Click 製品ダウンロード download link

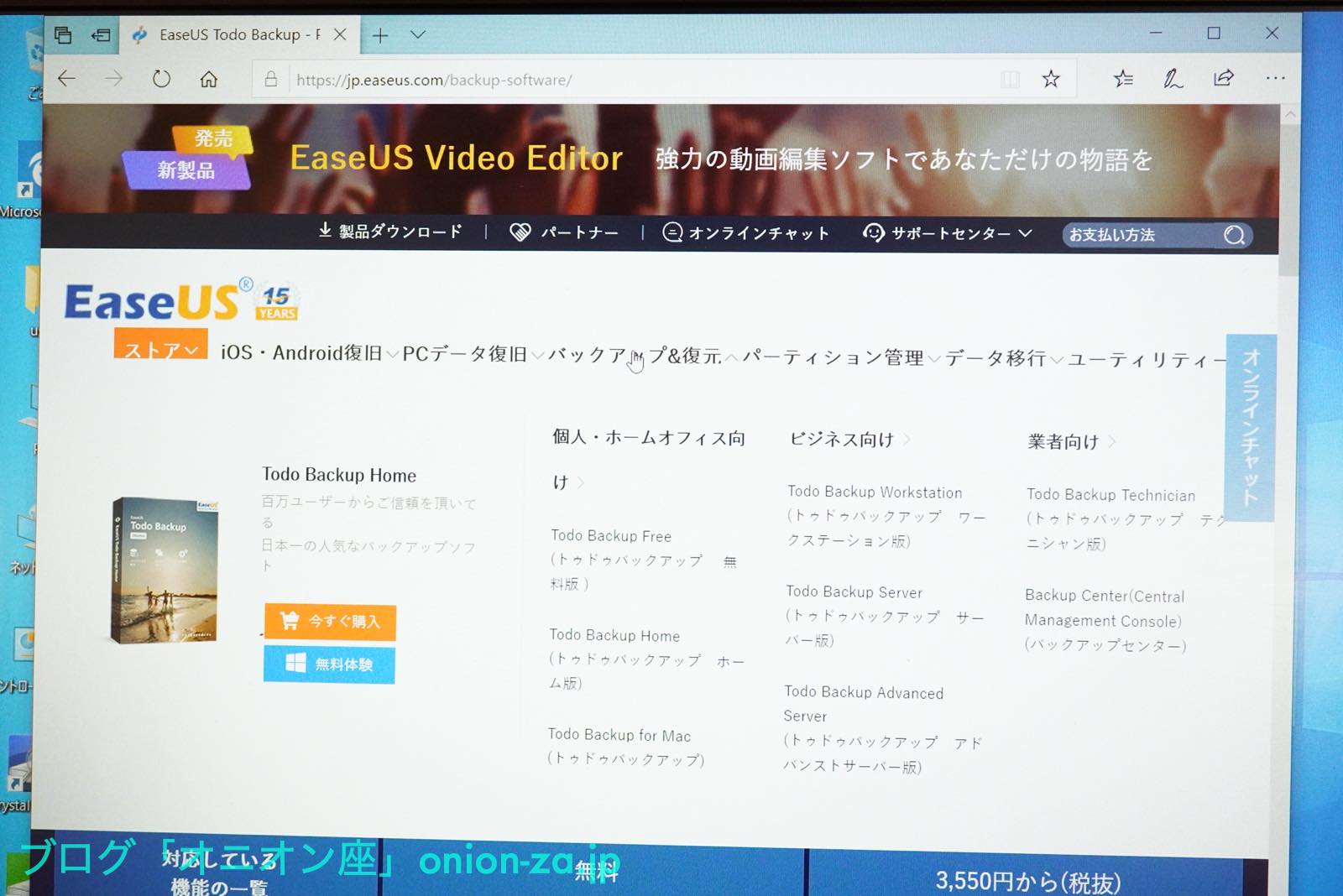tap(390, 232)
